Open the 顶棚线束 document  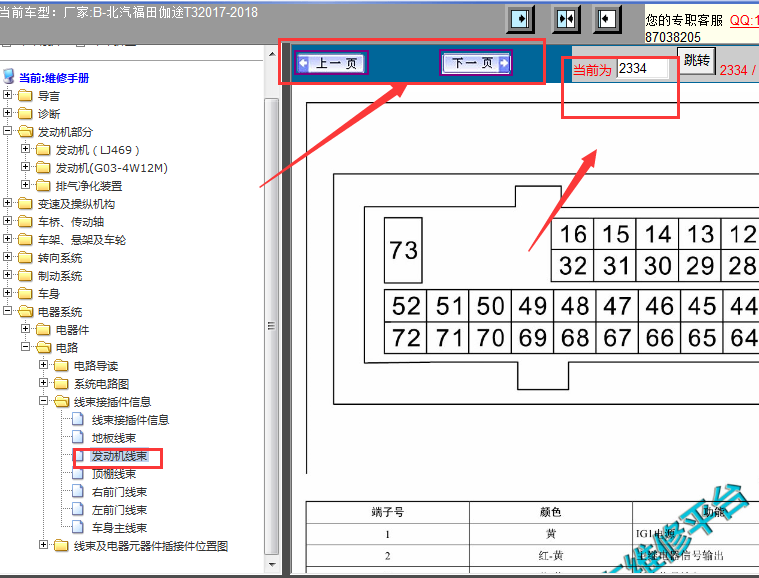(x=114, y=474)
